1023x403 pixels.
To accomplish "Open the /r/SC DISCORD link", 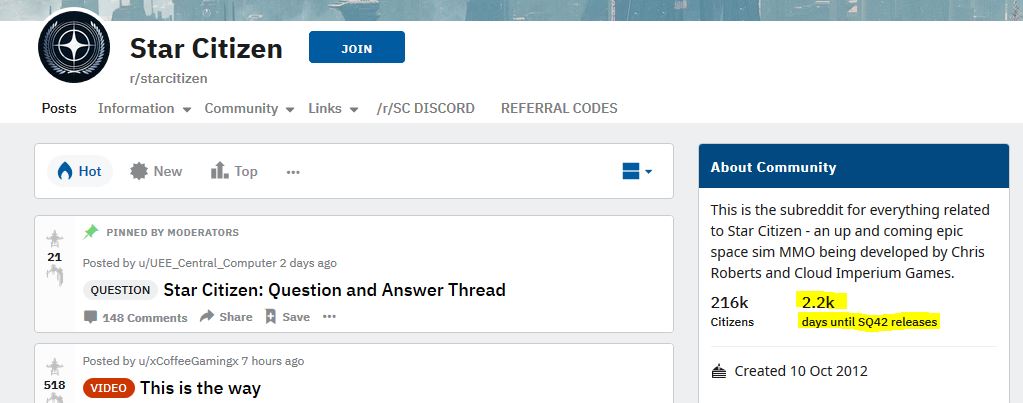I will (x=425, y=108).
